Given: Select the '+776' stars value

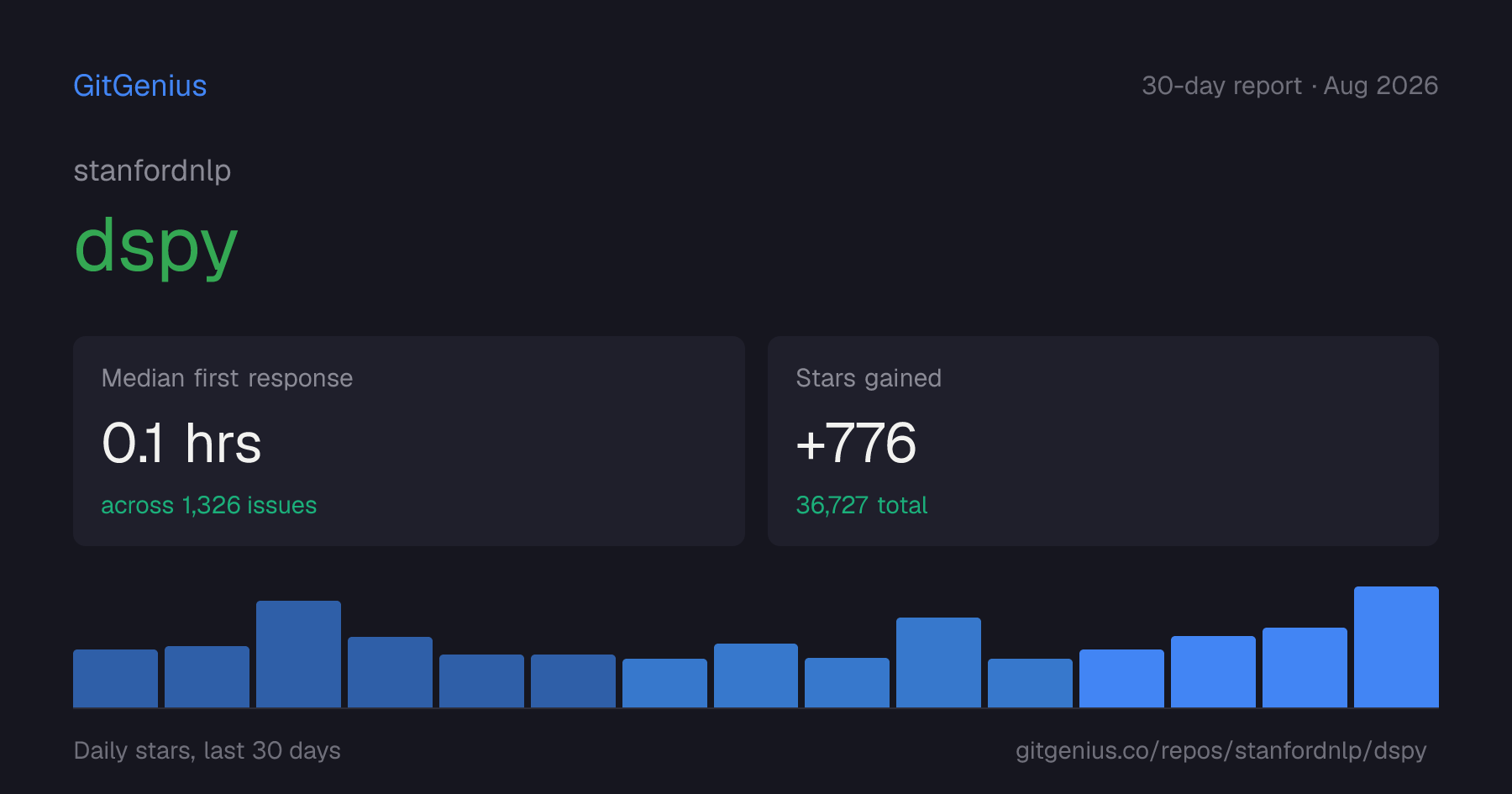Looking at the screenshot, I should click(856, 443).
